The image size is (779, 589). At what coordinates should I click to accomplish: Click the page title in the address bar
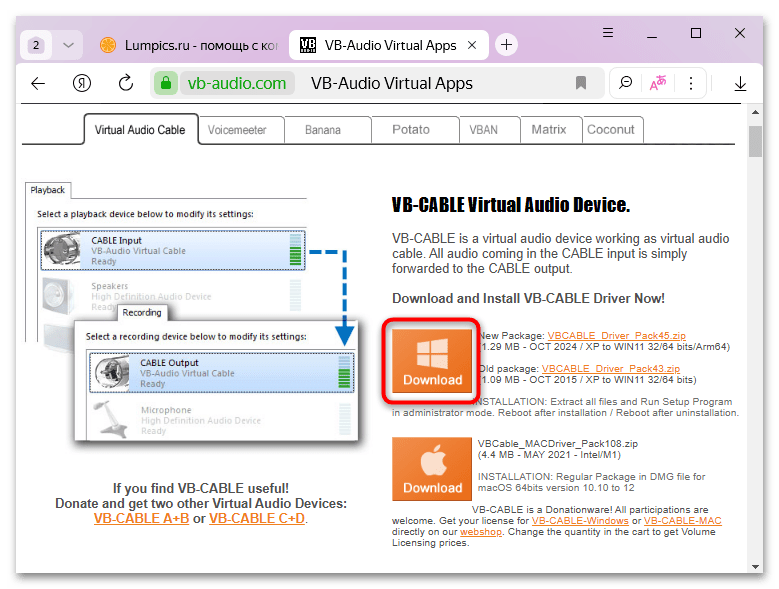(x=392, y=83)
